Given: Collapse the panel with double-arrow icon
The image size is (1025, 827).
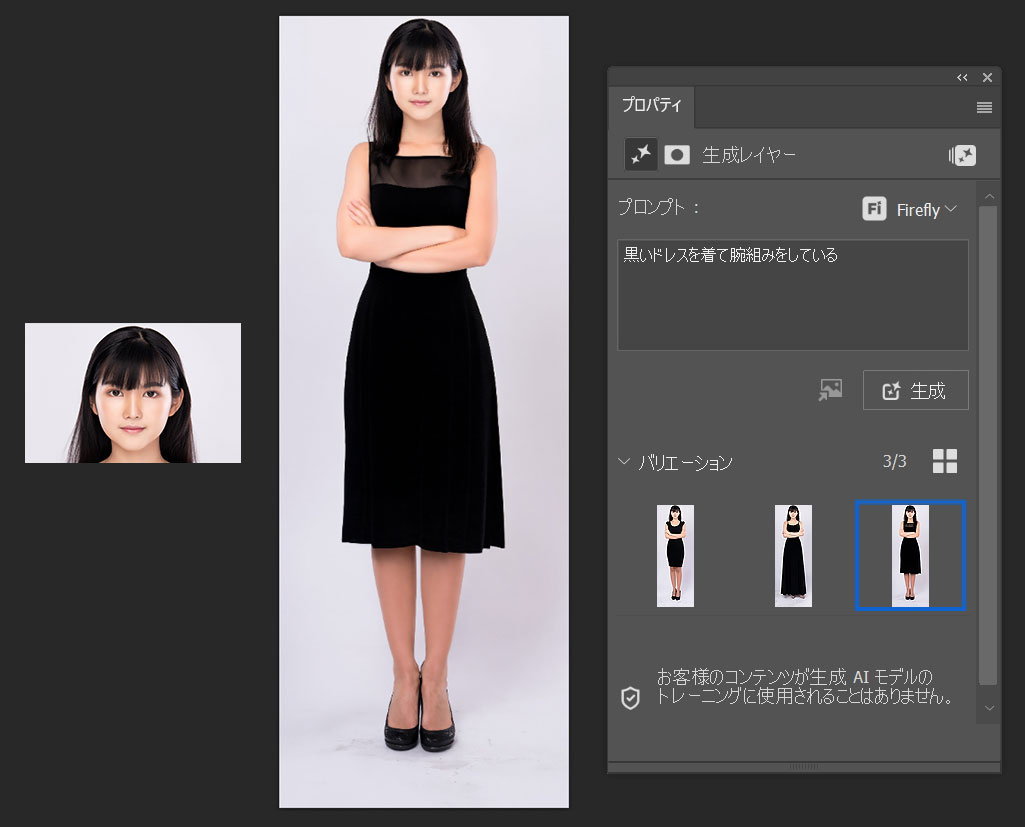Looking at the screenshot, I should pos(962,78).
